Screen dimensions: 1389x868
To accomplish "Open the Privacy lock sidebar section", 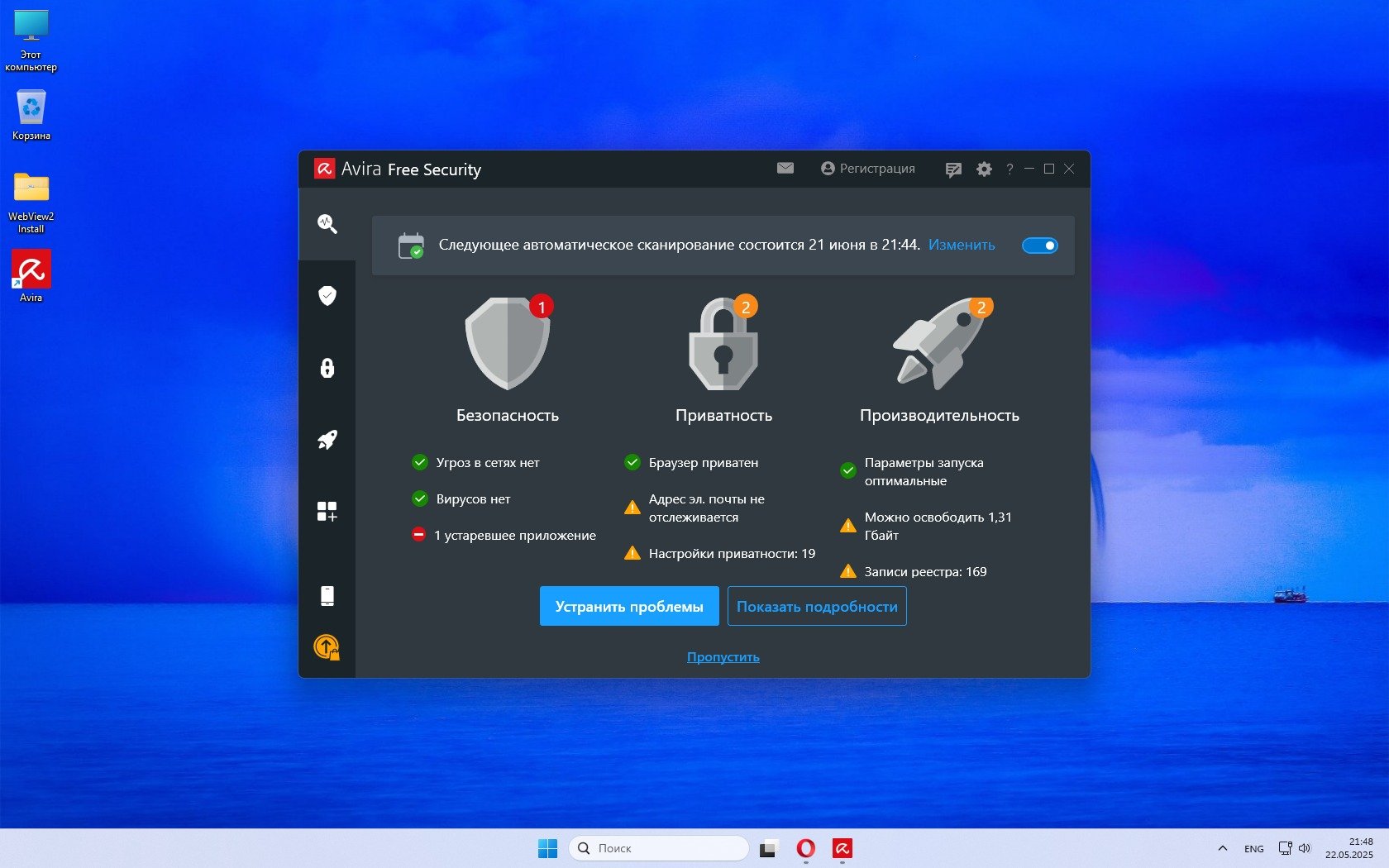I will (327, 368).
